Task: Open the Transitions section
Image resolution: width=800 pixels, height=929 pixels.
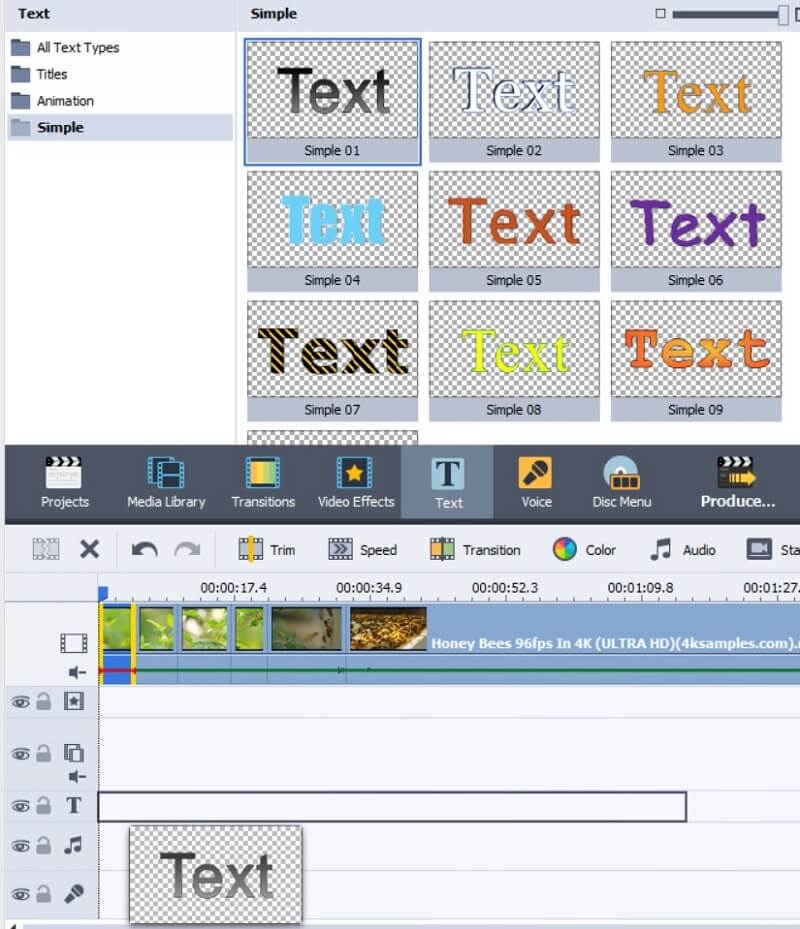Action: (263, 482)
